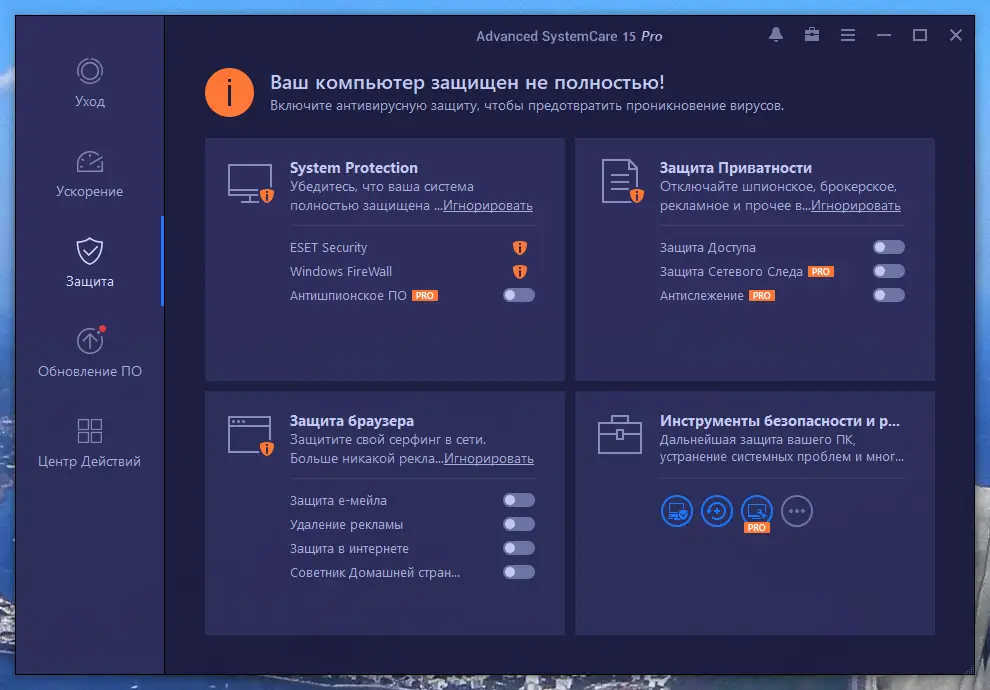Maximize the Advanced SystemCare window
The height and width of the screenshot is (690, 990).
click(x=920, y=35)
